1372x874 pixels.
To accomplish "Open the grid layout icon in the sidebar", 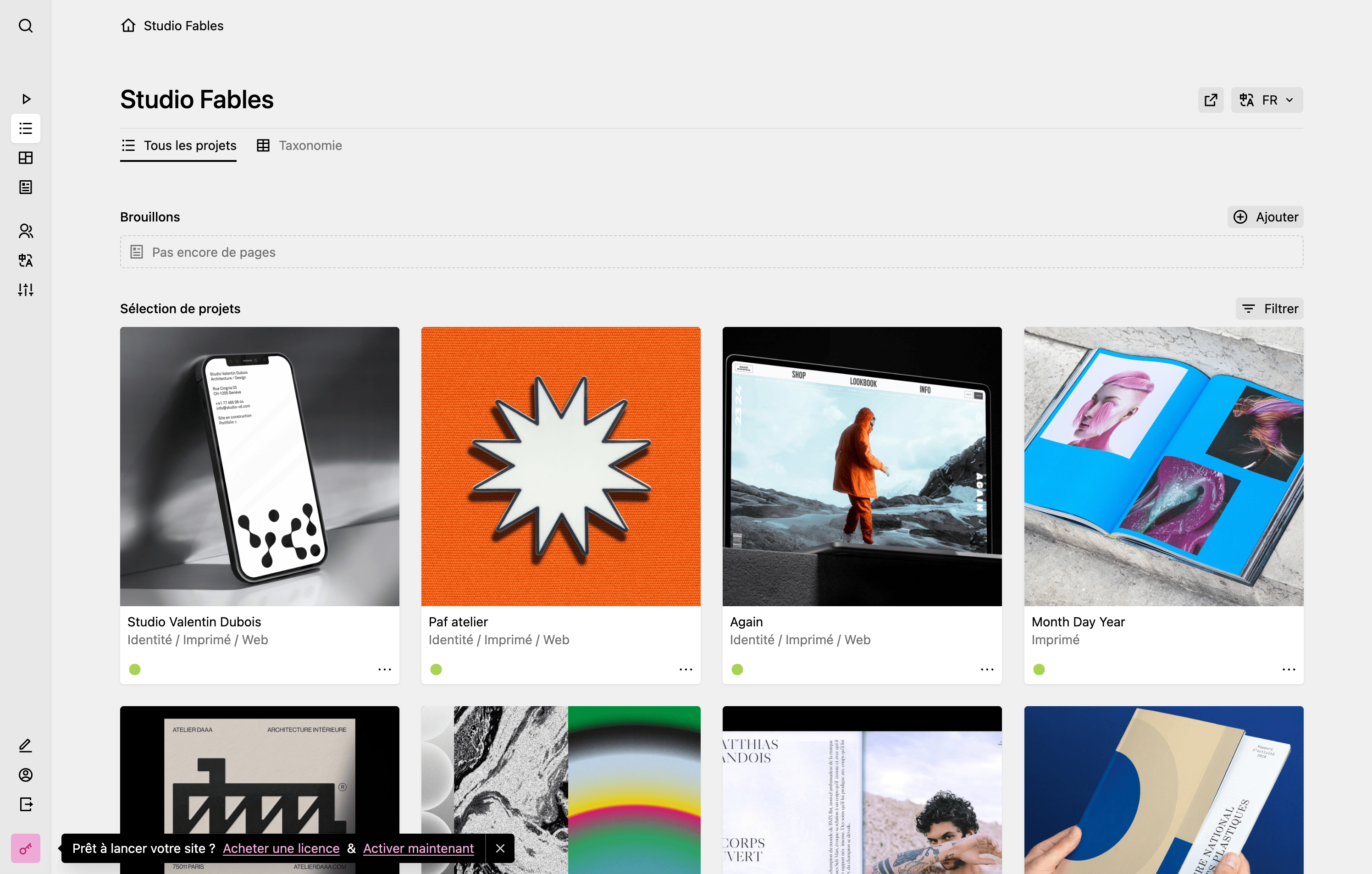I will pos(26,158).
